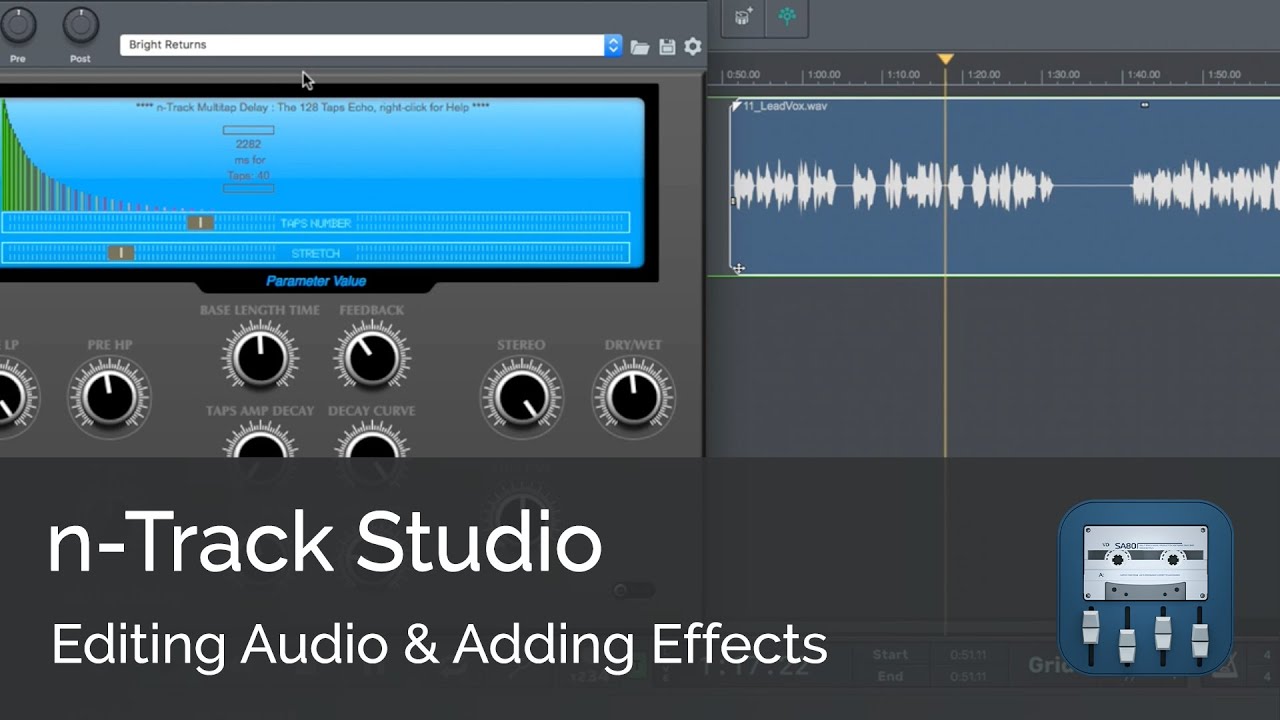The width and height of the screenshot is (1280, 720).
Task: Click the fade-in corner handle of 11_LeadVox.wav
Action: click(x=737, y=105)
